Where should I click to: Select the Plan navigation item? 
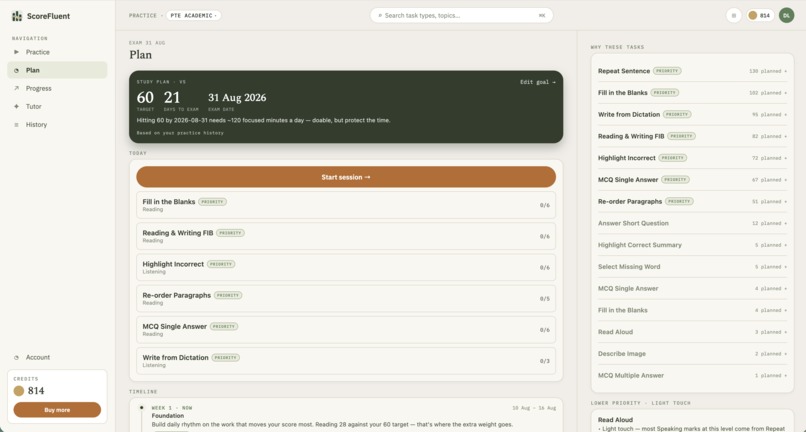tap(57, 70)
